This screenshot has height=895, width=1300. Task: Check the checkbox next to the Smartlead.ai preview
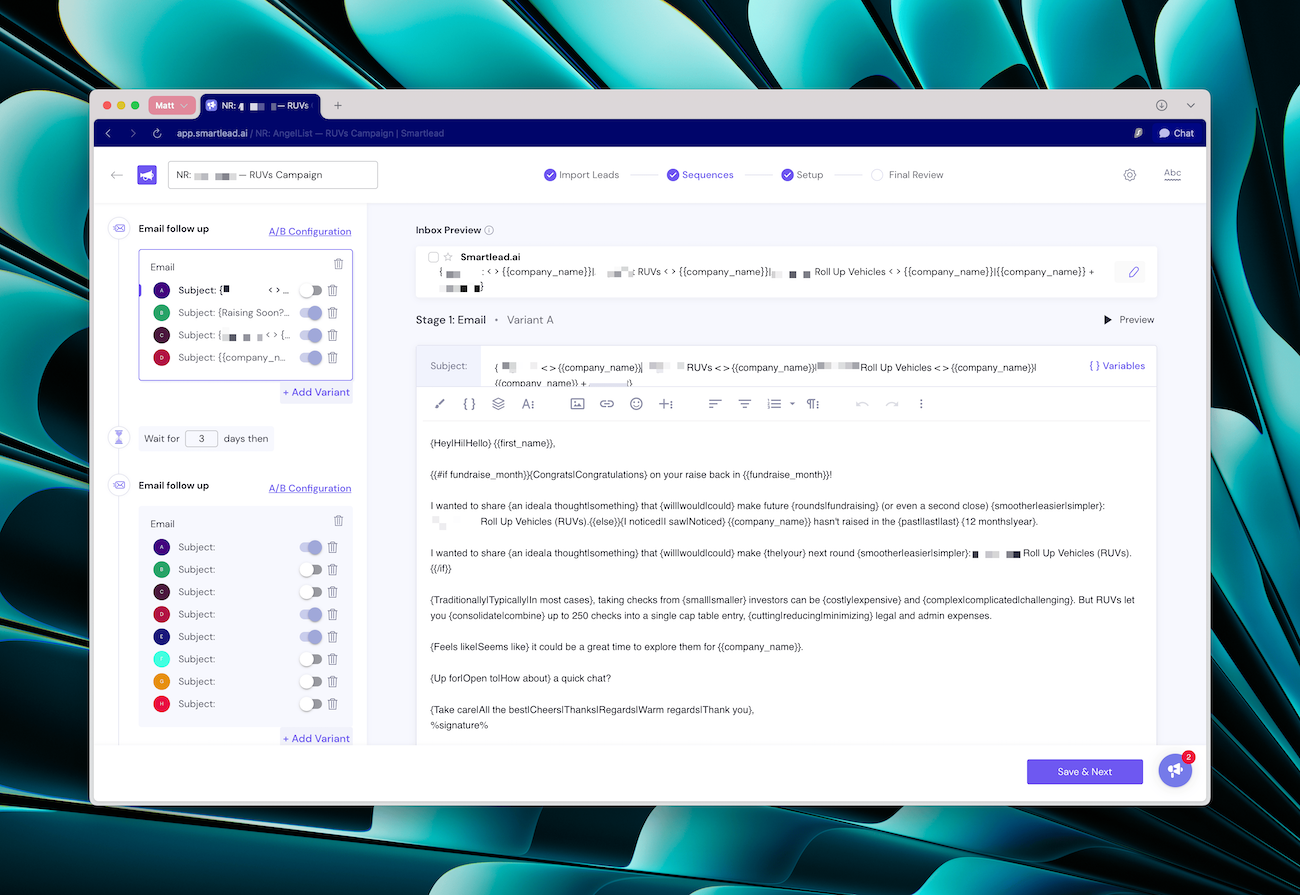432,256
